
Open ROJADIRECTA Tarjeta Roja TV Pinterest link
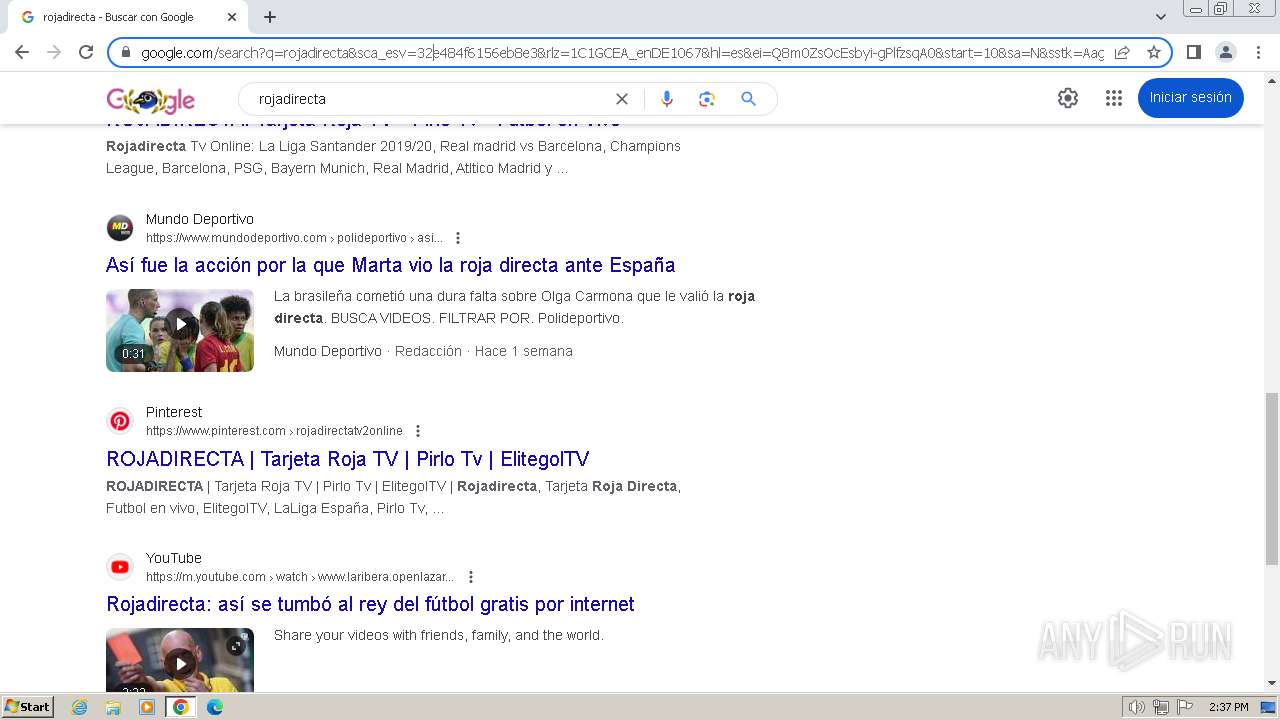348,459
